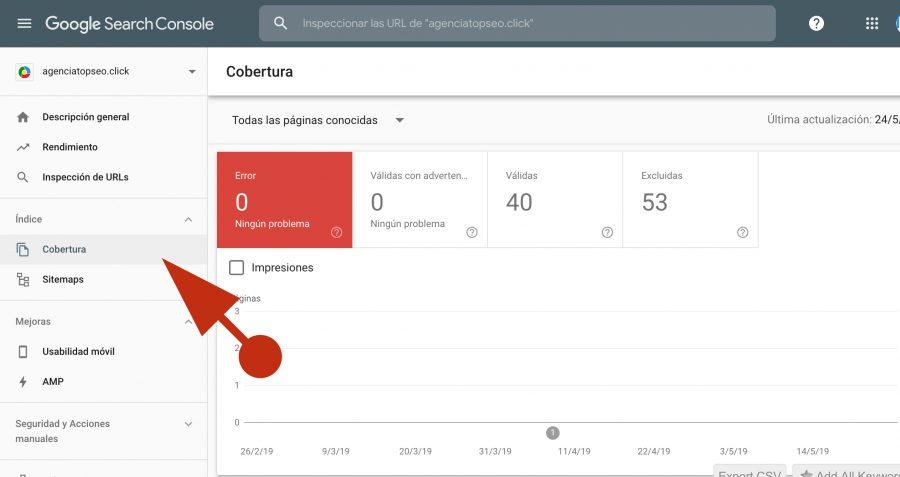Image resolution: width=900 pixels, height=477 pixels.
Task: Open the agenciatopseo.click property dropdown
Action: [192, 72]
